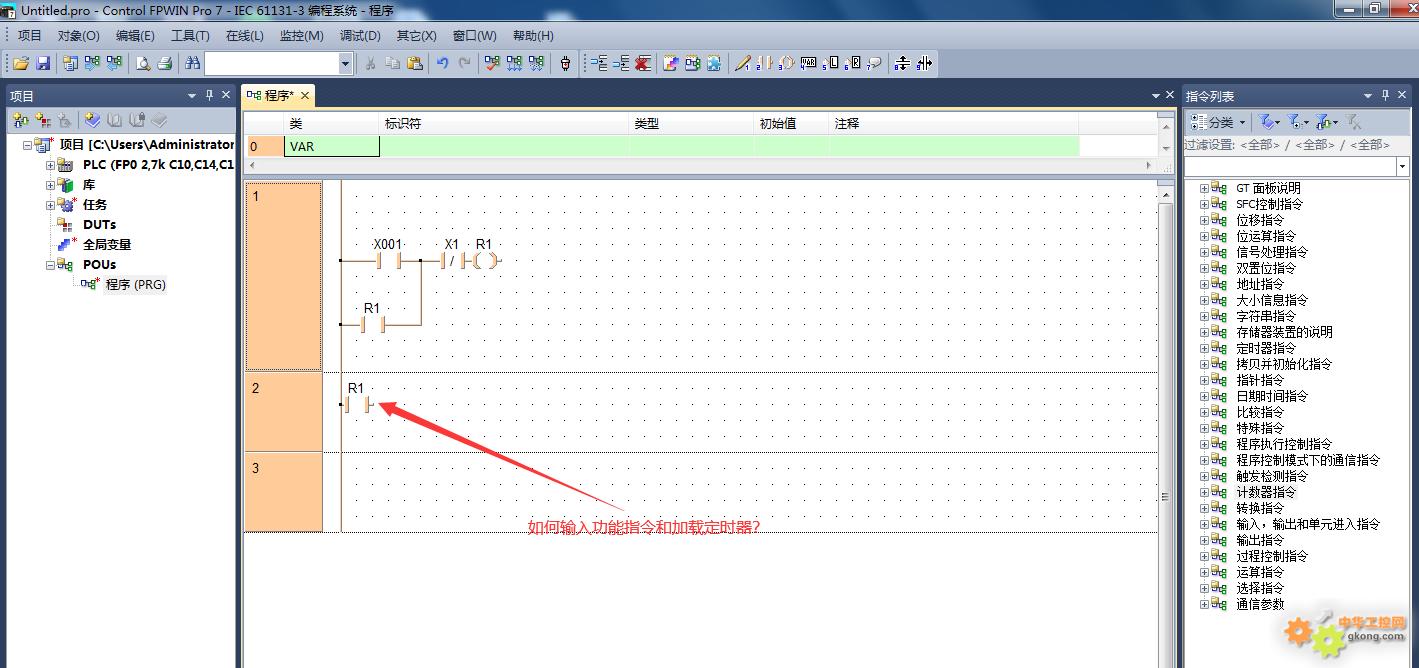Open print preview in the main toolbar

point(143,63)
